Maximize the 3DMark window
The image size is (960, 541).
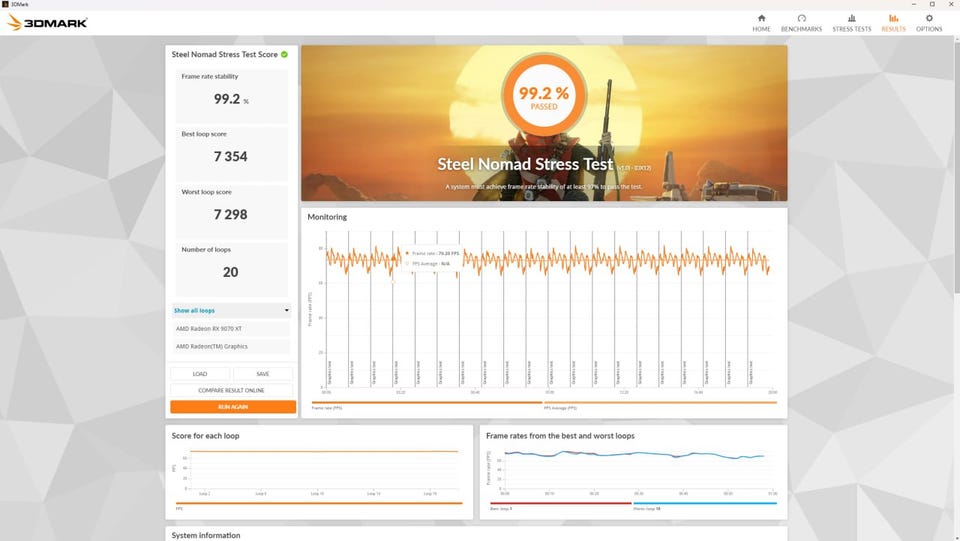[932, 4]
